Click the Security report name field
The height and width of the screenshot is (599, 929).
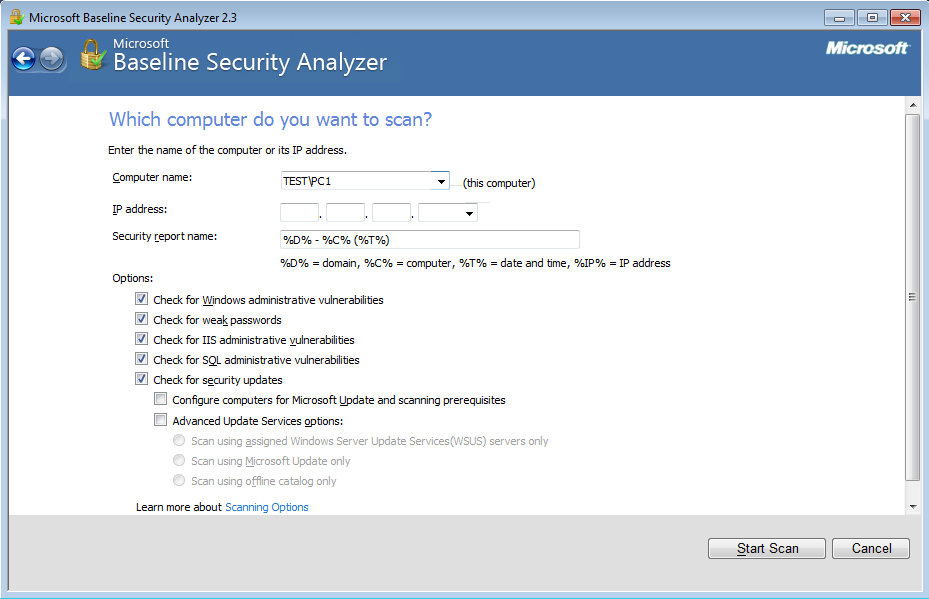(x=430, y=240)
